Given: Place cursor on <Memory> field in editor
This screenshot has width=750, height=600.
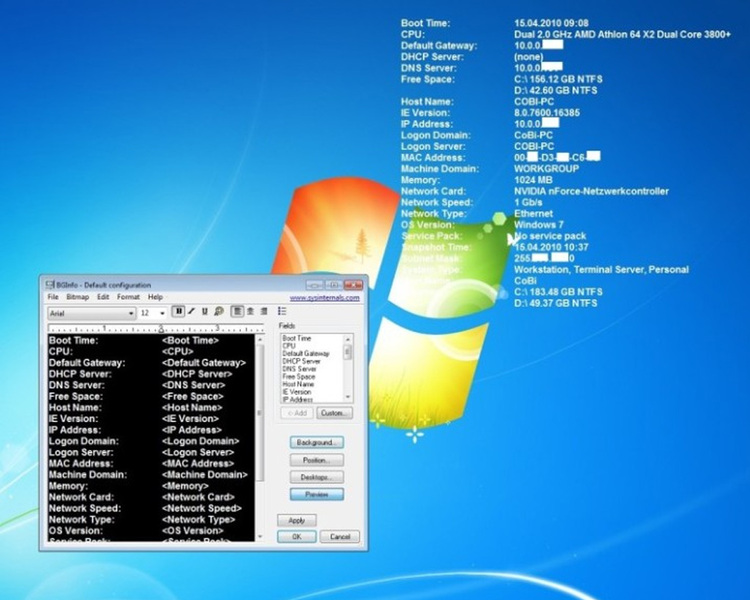Looking at the screenshot, I should click(x=185, y=486).
